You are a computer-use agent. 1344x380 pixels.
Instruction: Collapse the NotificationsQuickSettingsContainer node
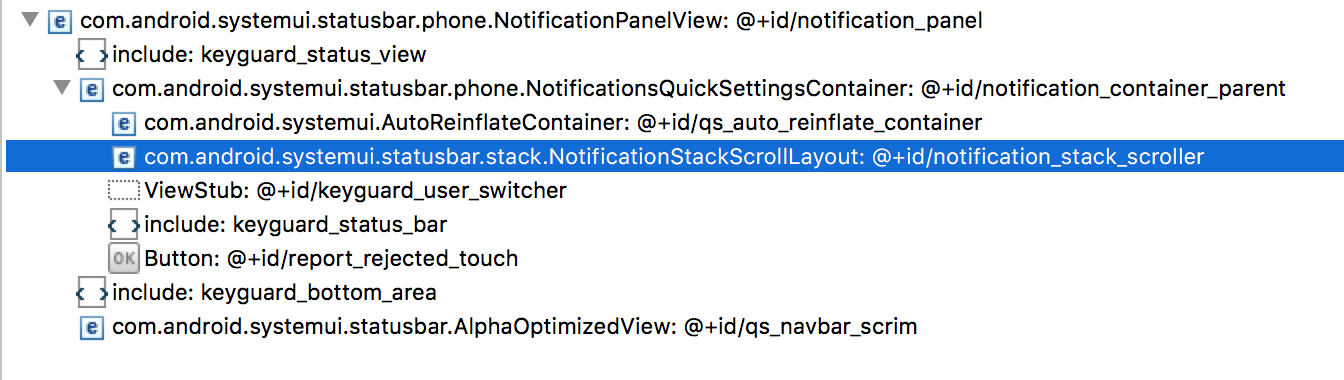tap(62, 88)
